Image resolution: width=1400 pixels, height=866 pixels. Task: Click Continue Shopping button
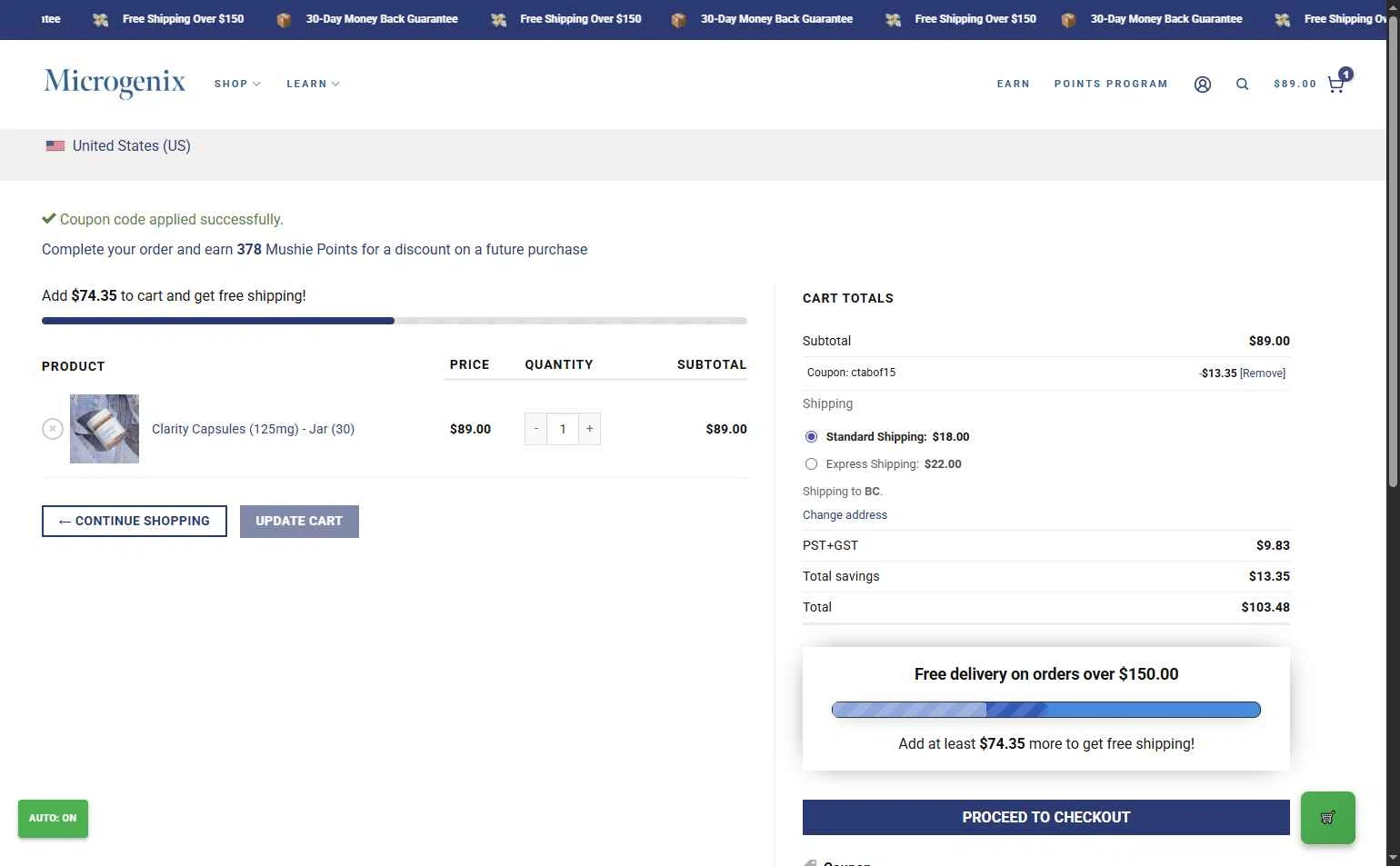(x=135, y=522)
